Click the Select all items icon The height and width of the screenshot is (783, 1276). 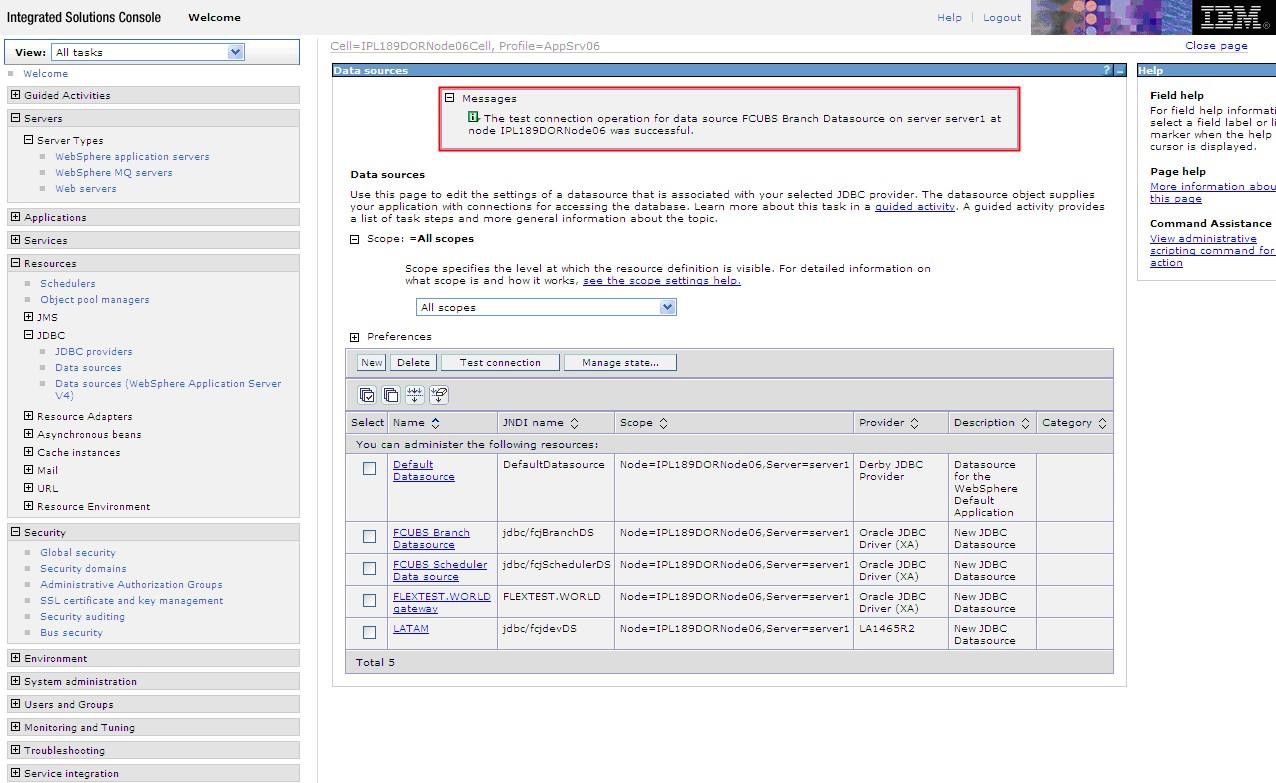click(367, 395)
